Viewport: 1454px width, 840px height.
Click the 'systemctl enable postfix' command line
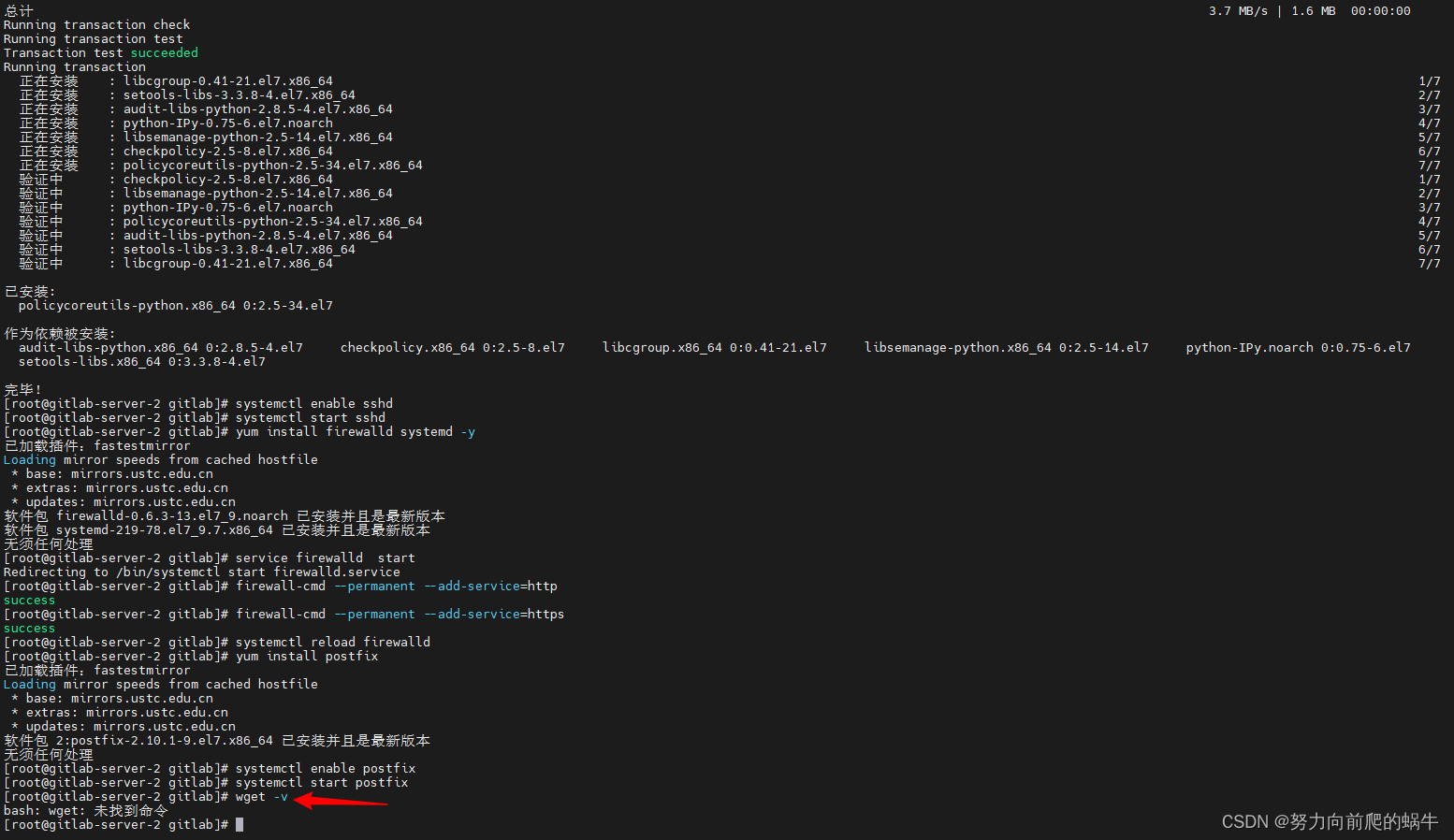(326, 769)
